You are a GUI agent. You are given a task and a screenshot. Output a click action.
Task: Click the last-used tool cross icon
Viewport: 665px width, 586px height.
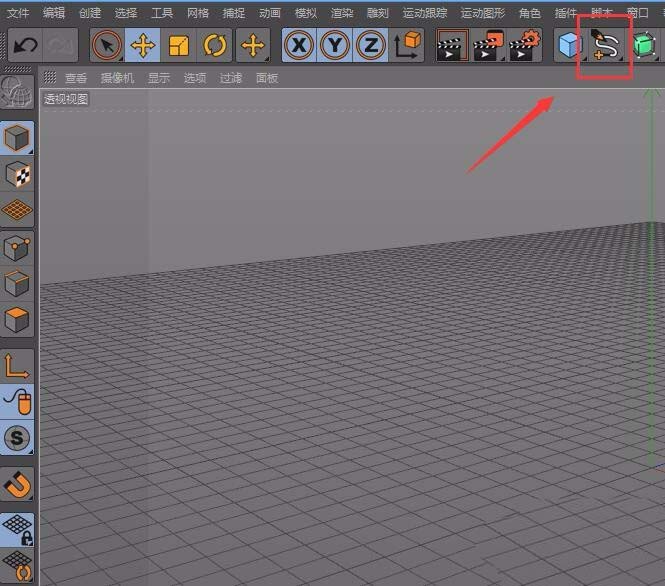253,45
